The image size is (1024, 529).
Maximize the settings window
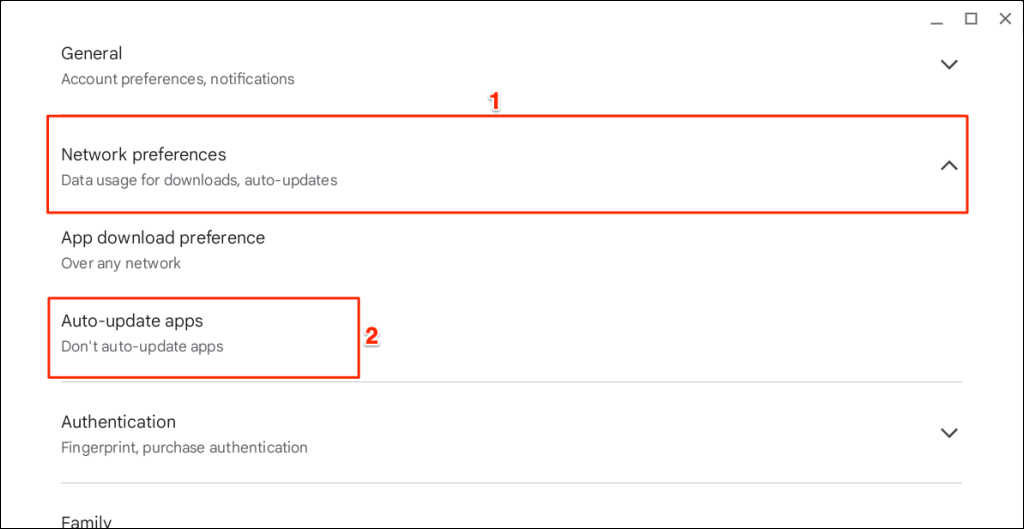click(x=970, y=18)
